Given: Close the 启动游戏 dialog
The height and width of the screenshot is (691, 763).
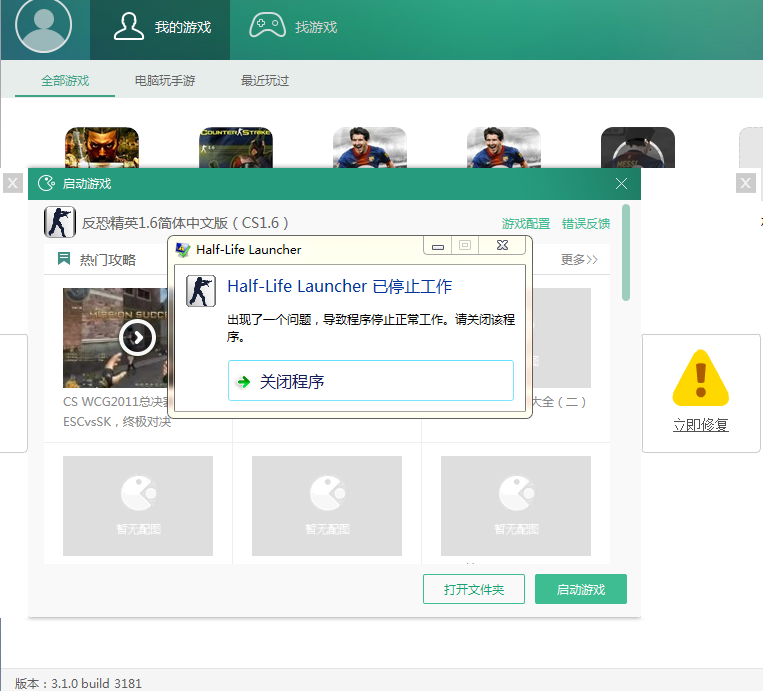Looking at the screenshot, I should click(x=621, y=183).
